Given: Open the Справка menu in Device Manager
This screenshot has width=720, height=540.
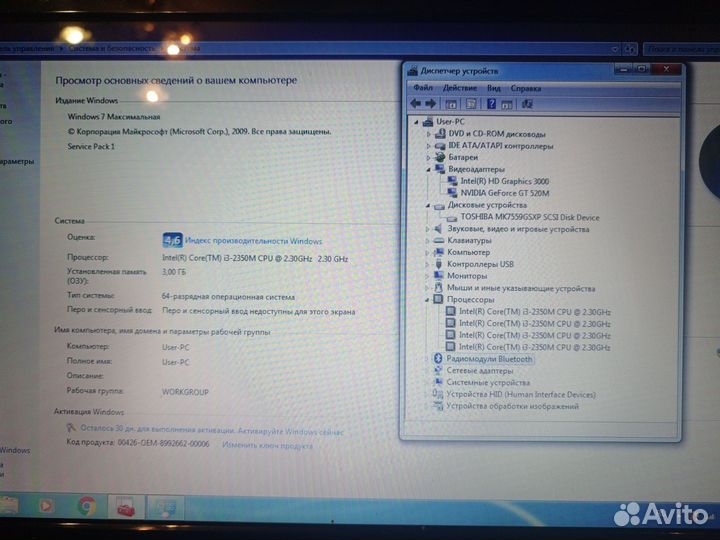Looking at the screenshot, I should 526,88.
